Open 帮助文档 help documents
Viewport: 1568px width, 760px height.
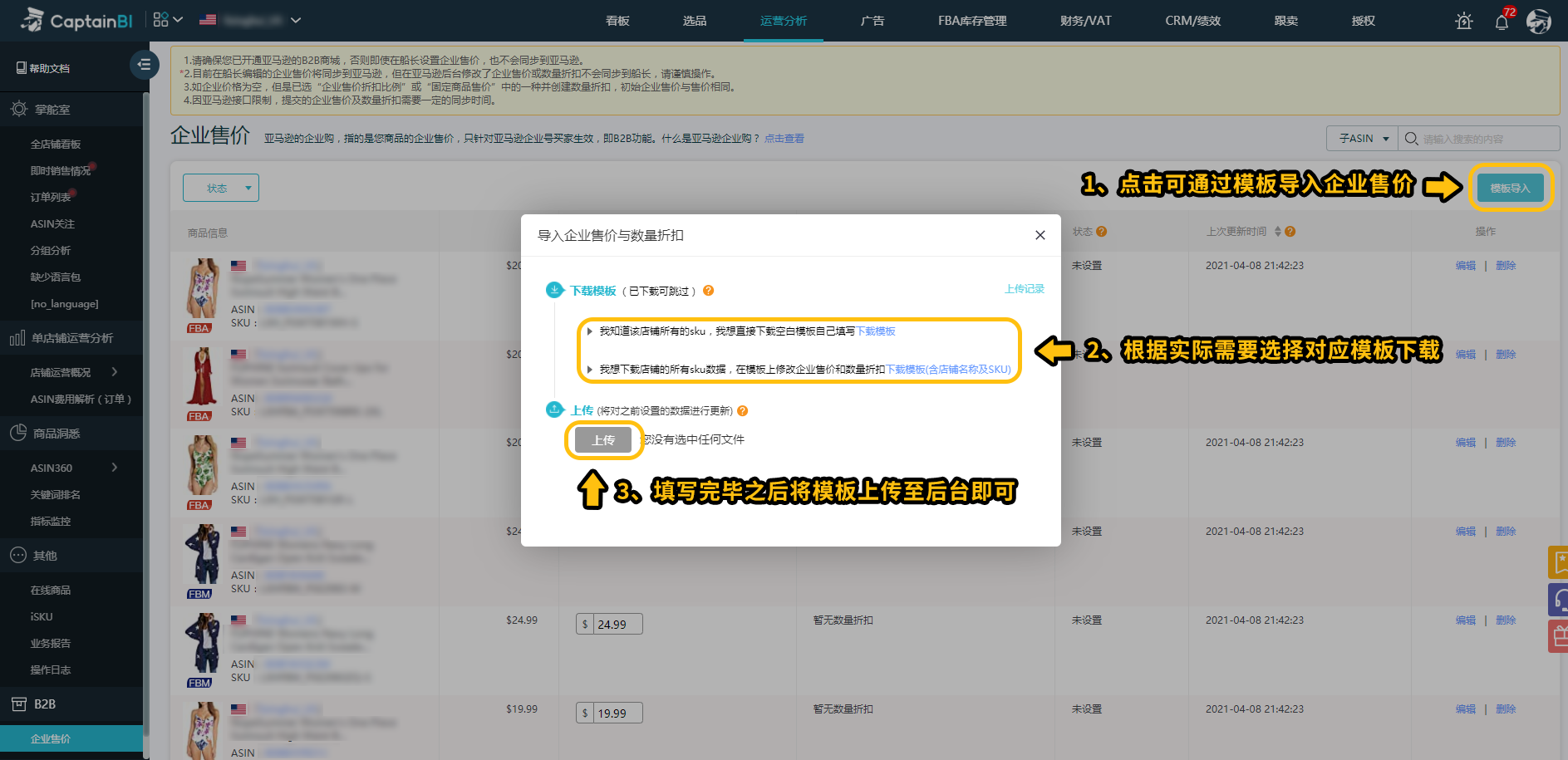point(43,68)
